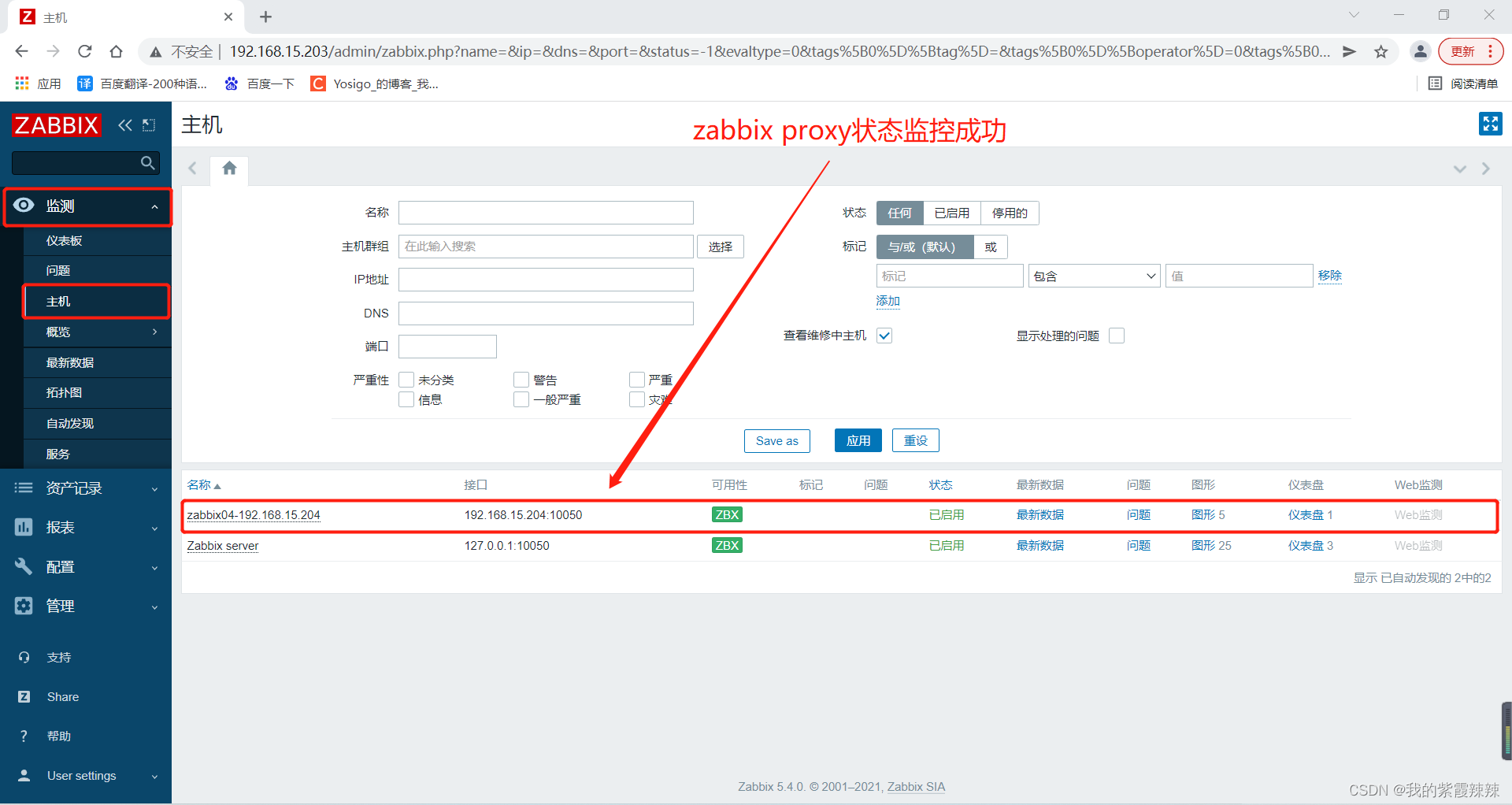Uncheck 查看维修中主机 checkbox
The image size is (1512, 805).
click(884, 336)
